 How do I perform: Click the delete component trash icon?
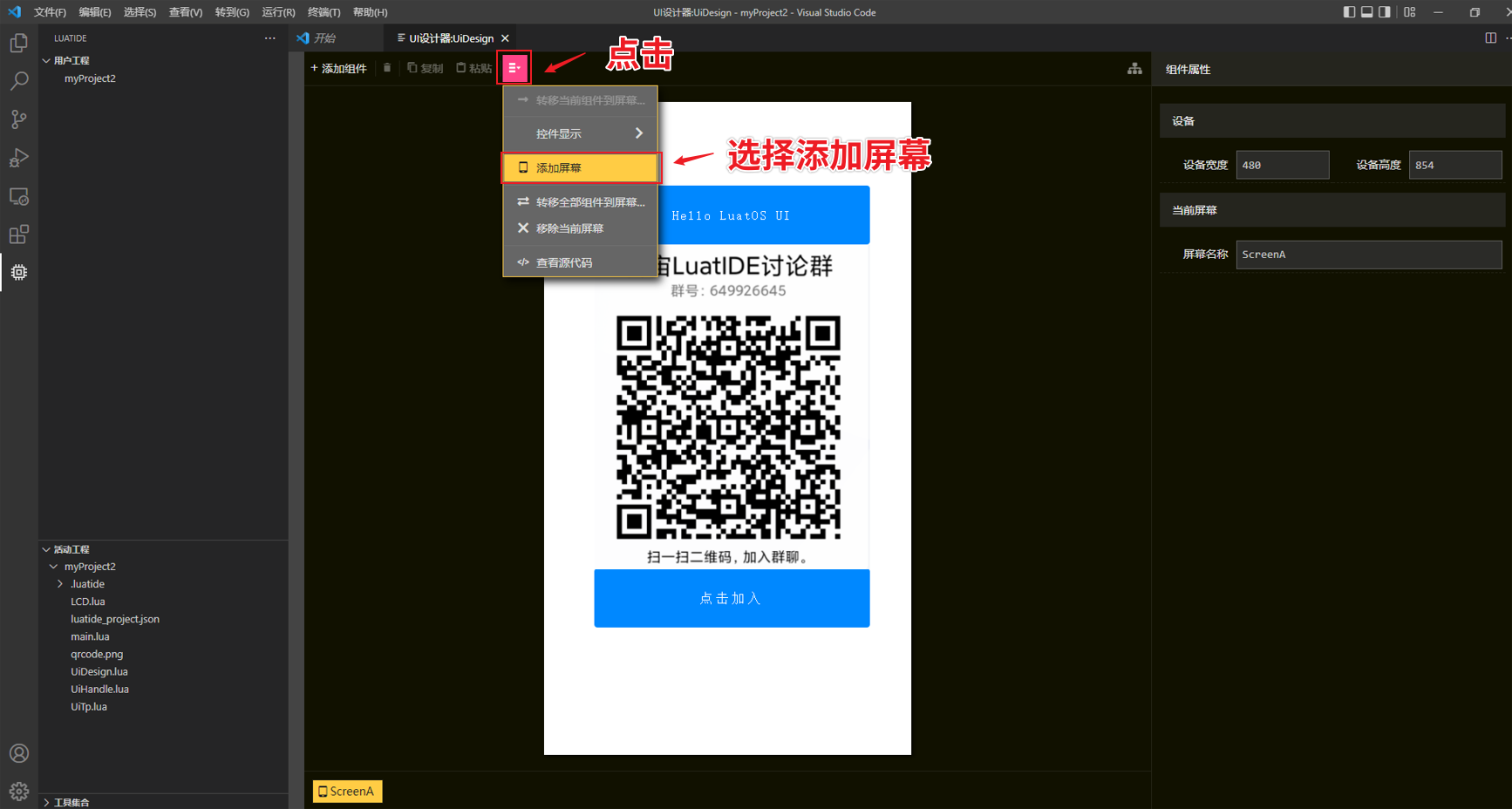386,67
